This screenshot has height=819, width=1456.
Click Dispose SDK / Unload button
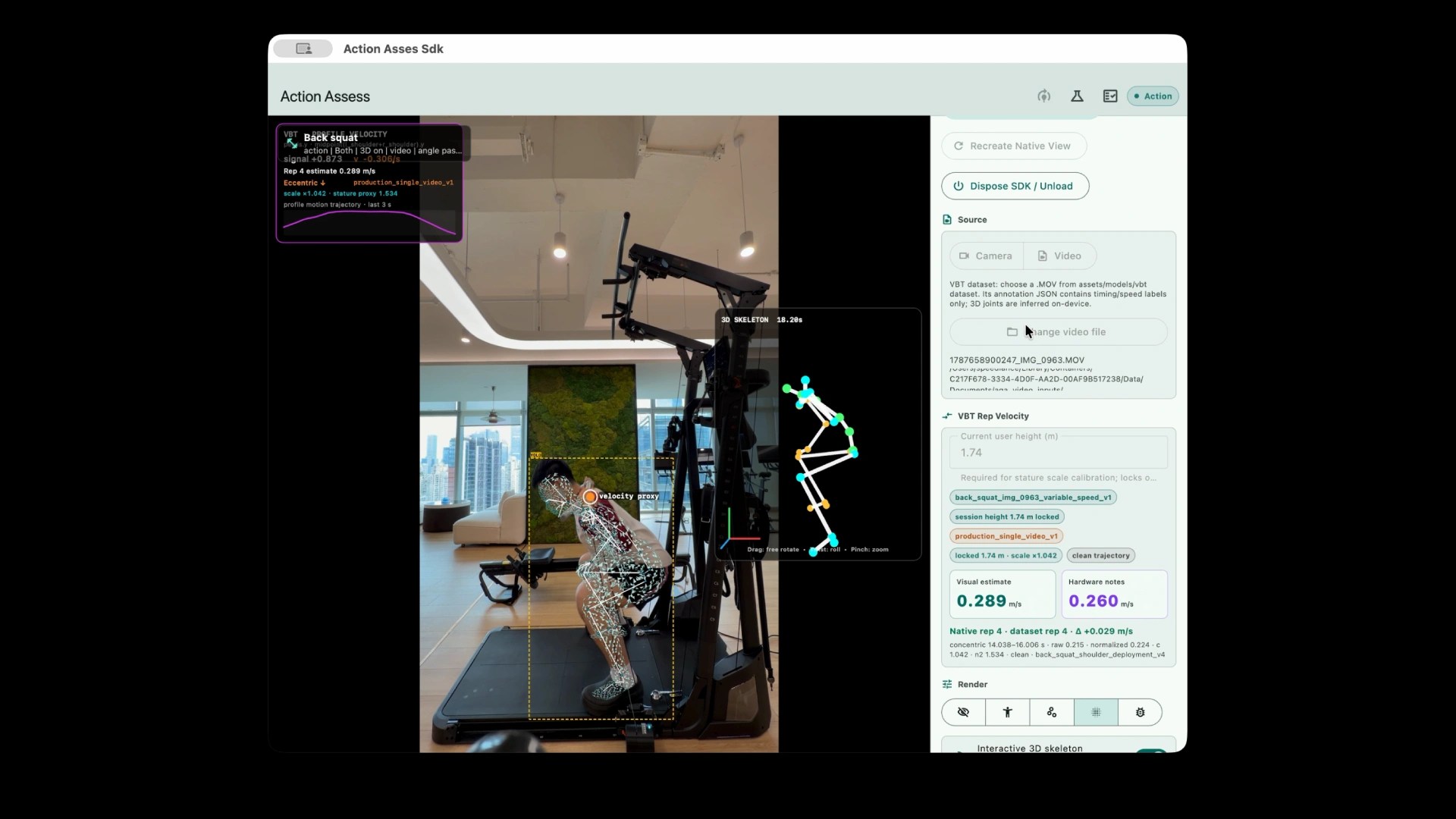pos(1015,186)
